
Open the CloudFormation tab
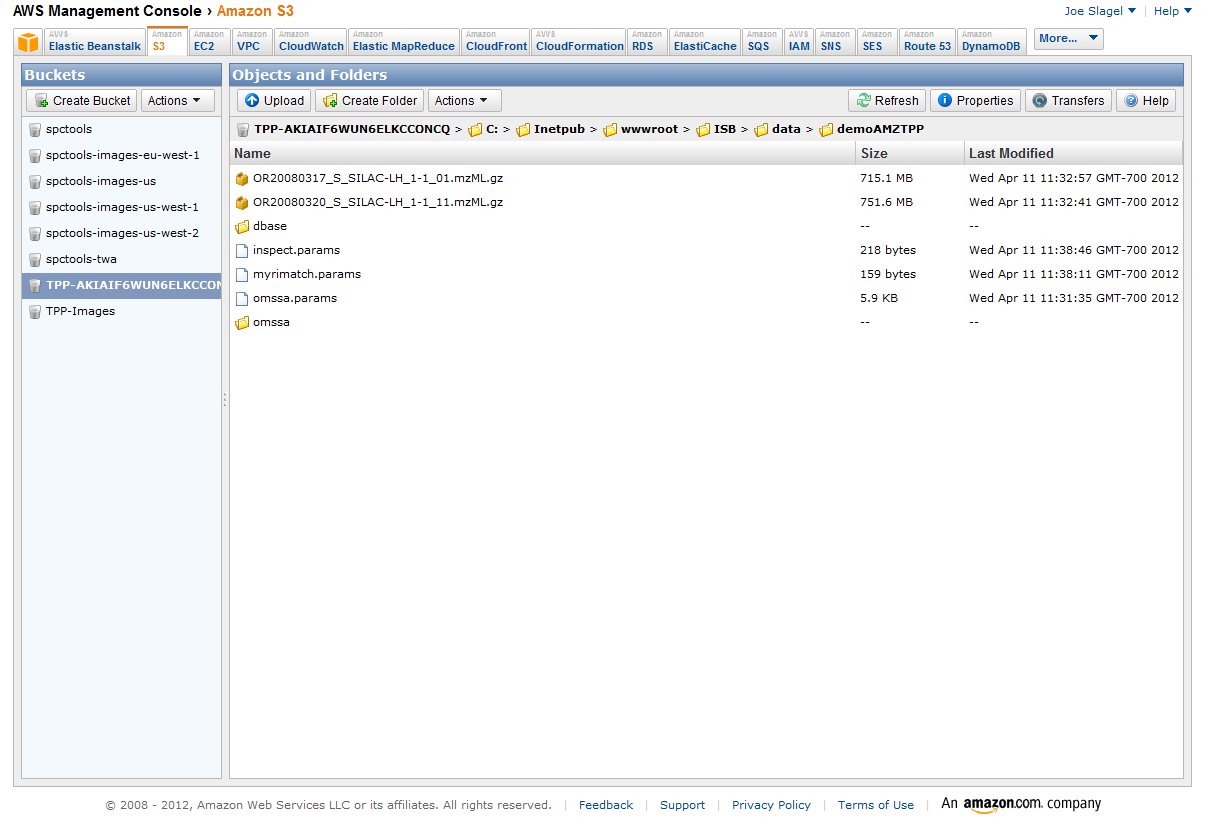pyautogui.click(x=579, y=41)
